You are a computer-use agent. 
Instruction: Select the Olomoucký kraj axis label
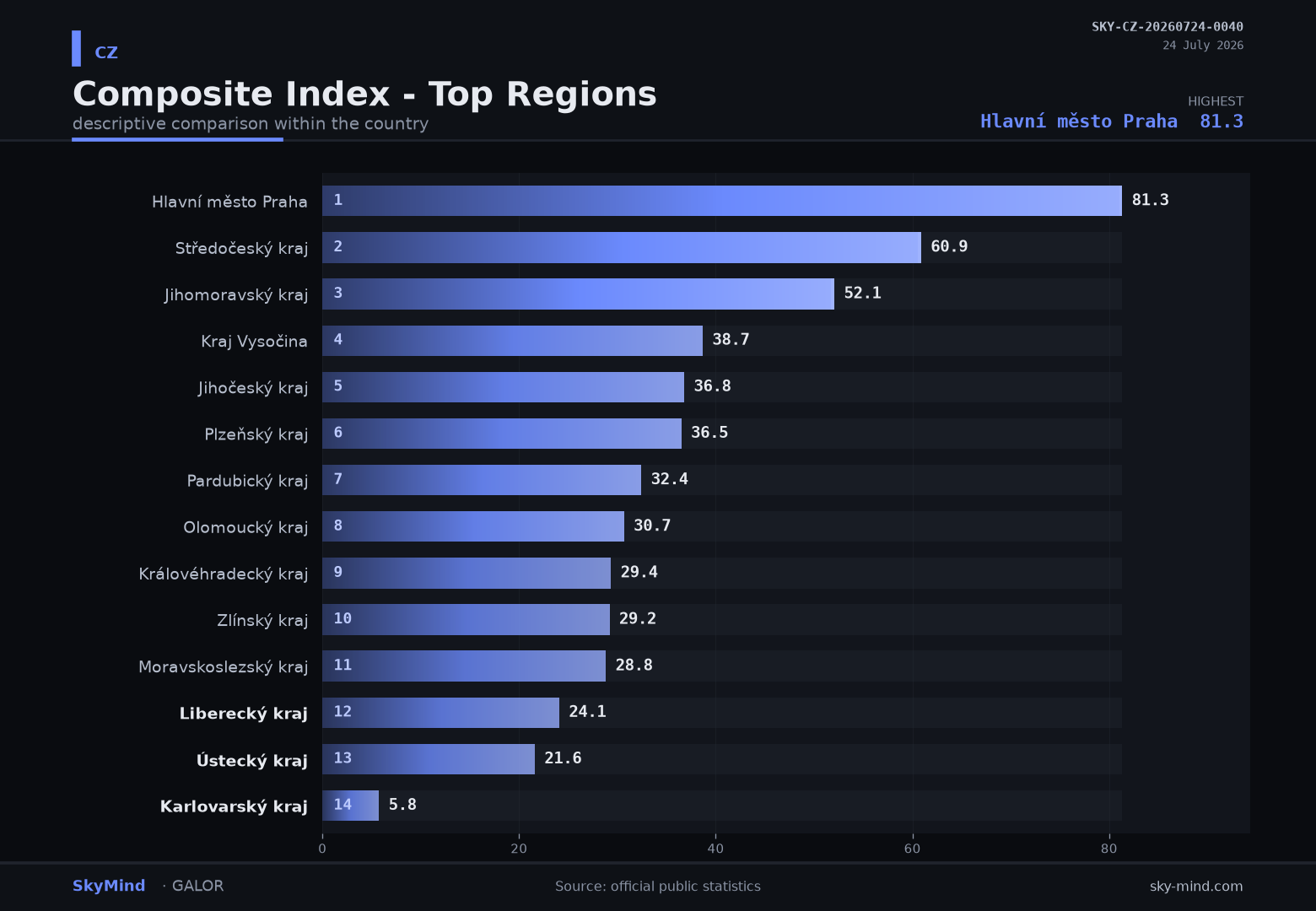tap(245, 526)
